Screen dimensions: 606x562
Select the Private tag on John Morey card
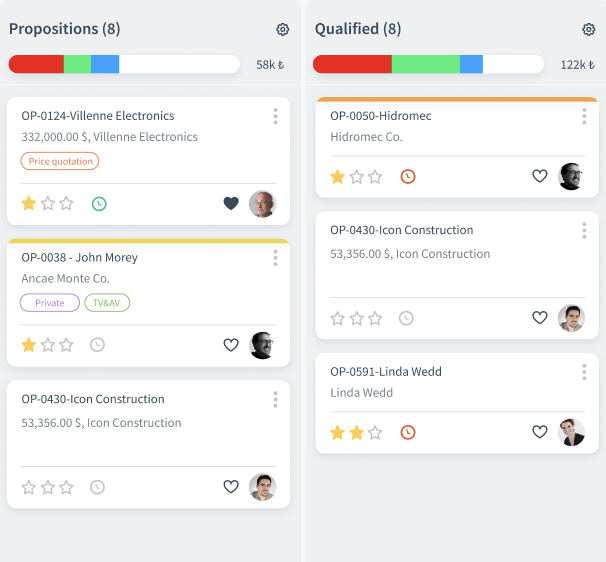coord(49,303)
